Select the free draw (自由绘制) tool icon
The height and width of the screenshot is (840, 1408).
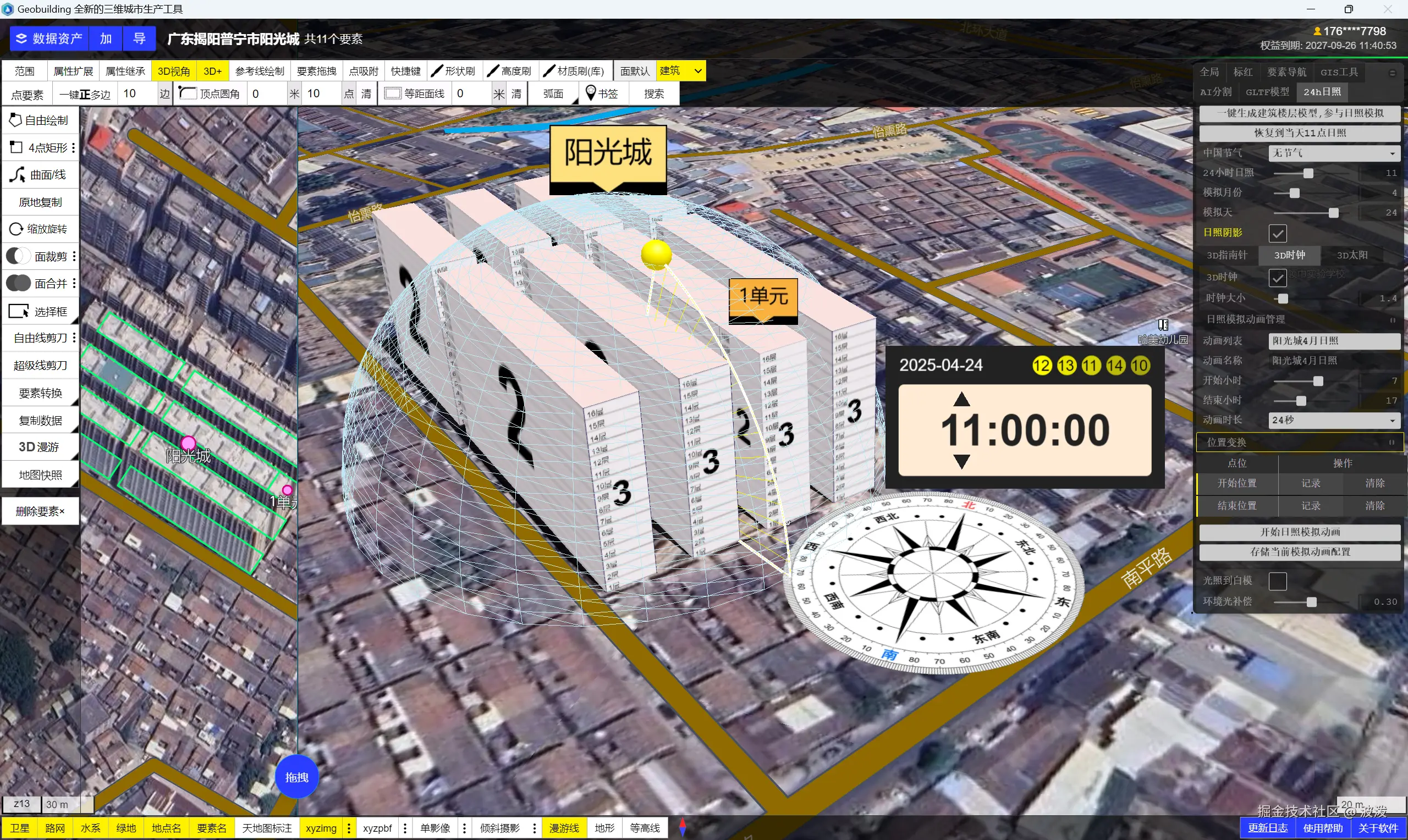(15, 120)
